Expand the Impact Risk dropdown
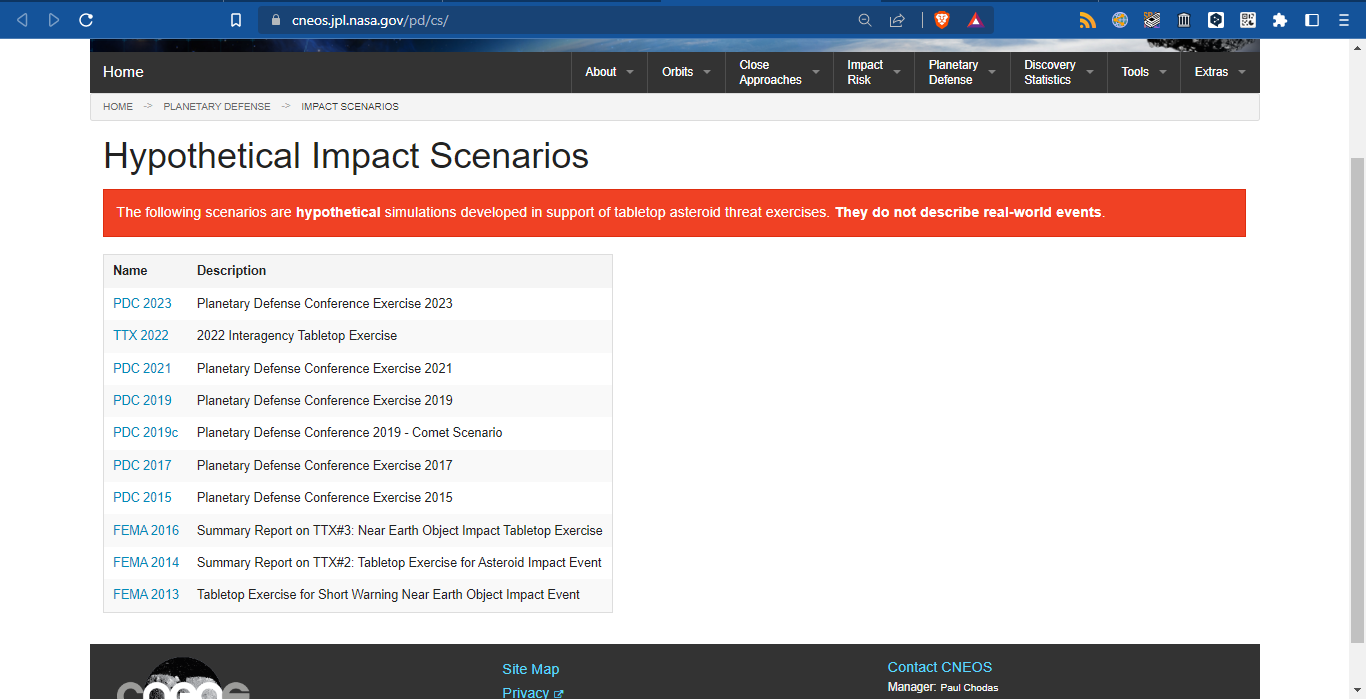 874,72
